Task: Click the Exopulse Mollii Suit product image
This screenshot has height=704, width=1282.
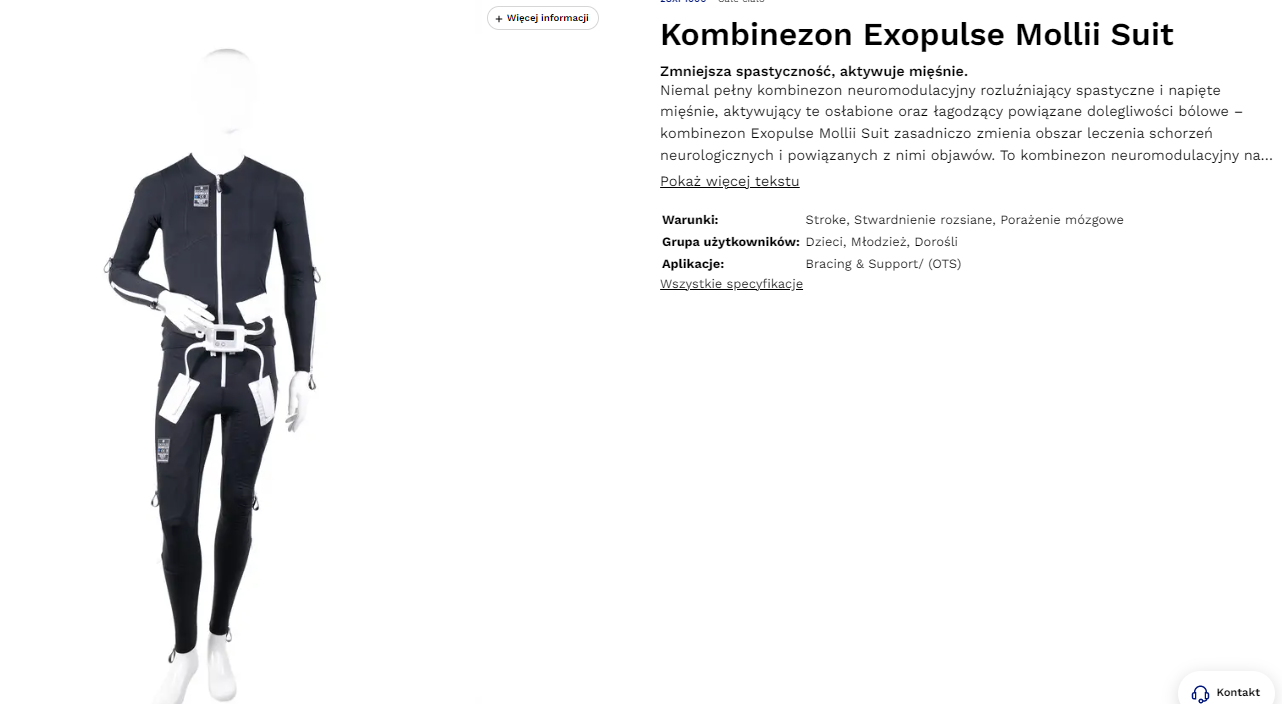Action: coord(213,375)
